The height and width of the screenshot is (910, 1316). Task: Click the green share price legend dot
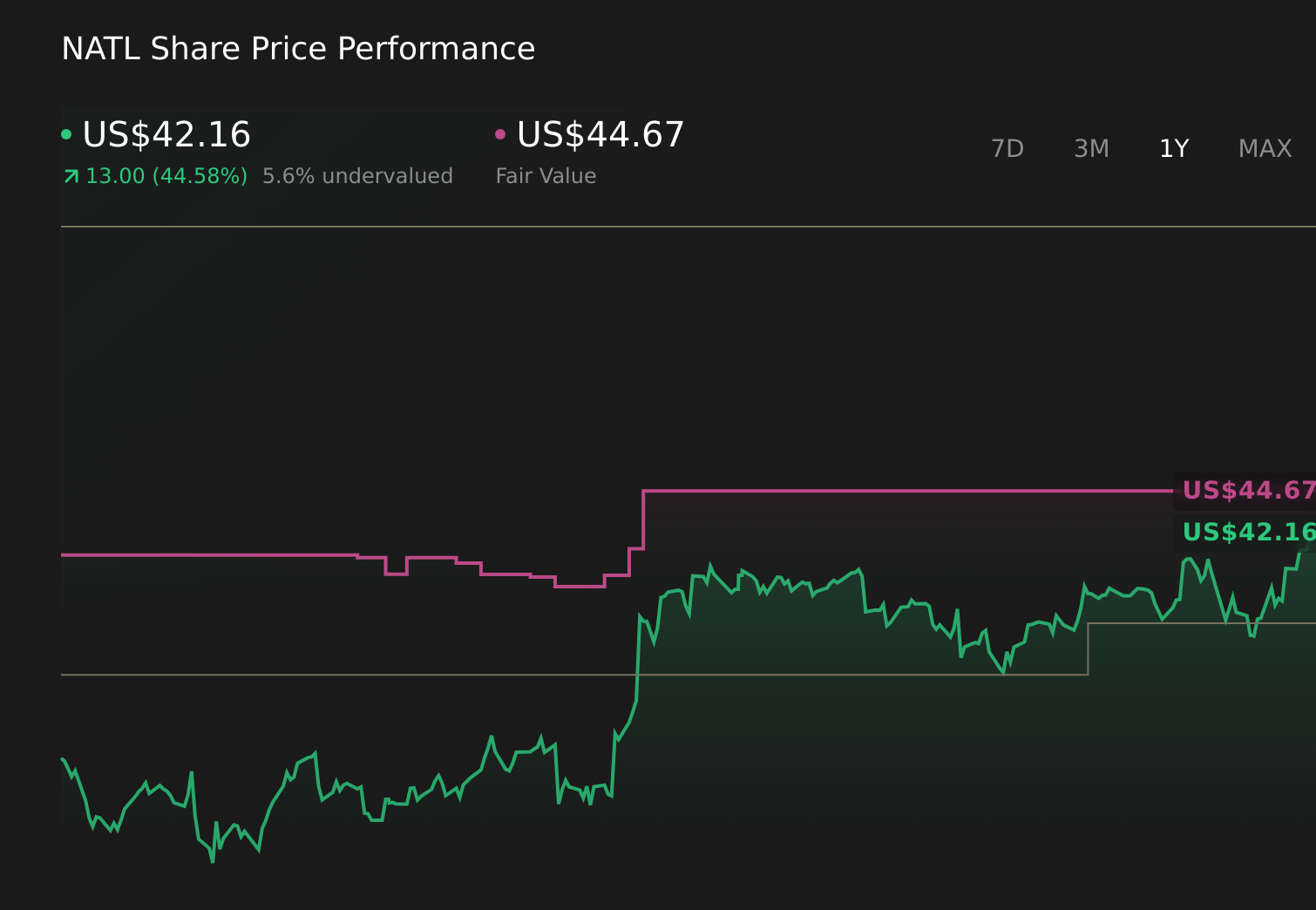66,133
